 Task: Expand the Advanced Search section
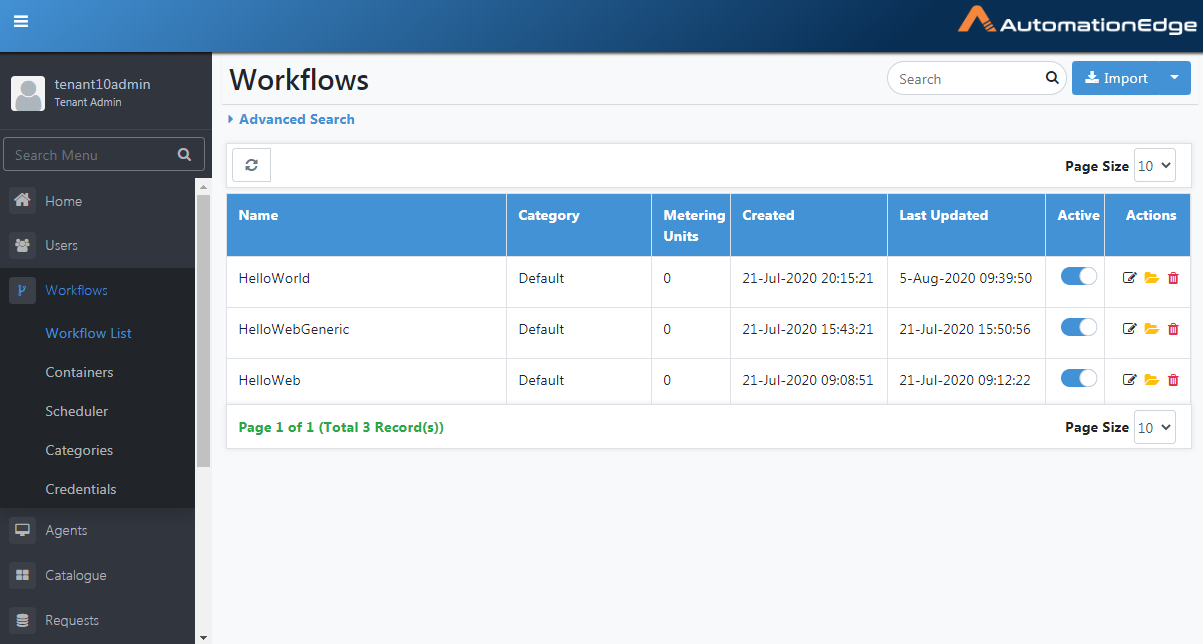coord(291,119)
